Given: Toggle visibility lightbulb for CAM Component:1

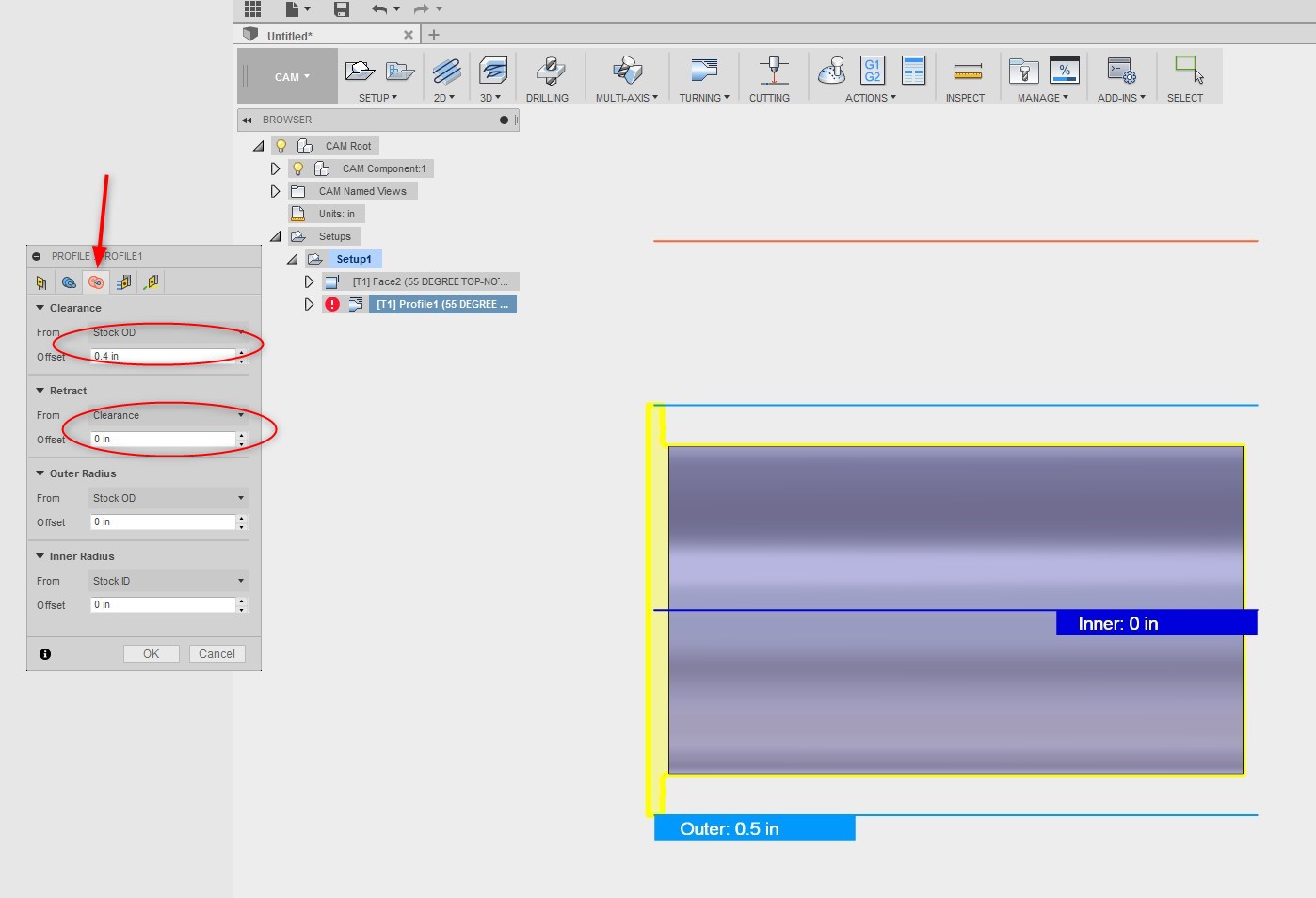Looking at the screenshot, I should (297, 168).
